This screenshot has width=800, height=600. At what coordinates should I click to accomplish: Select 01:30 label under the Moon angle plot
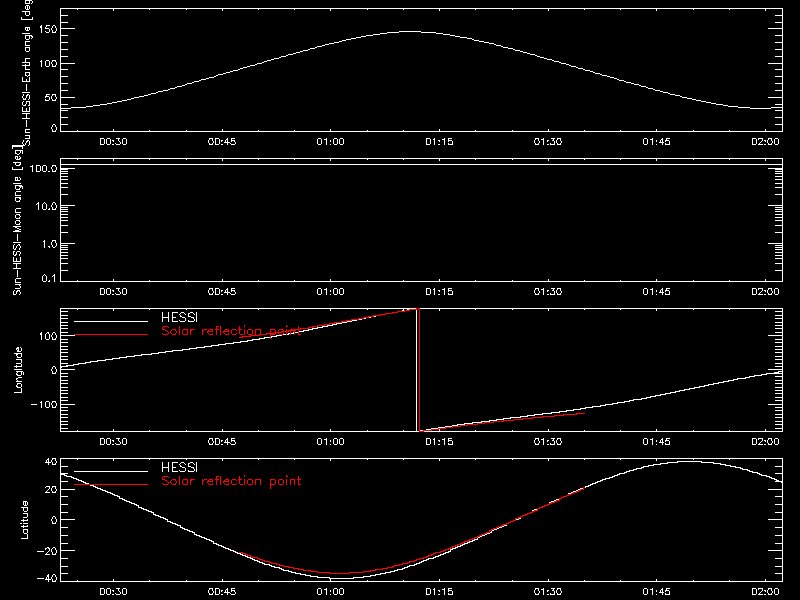548,291
